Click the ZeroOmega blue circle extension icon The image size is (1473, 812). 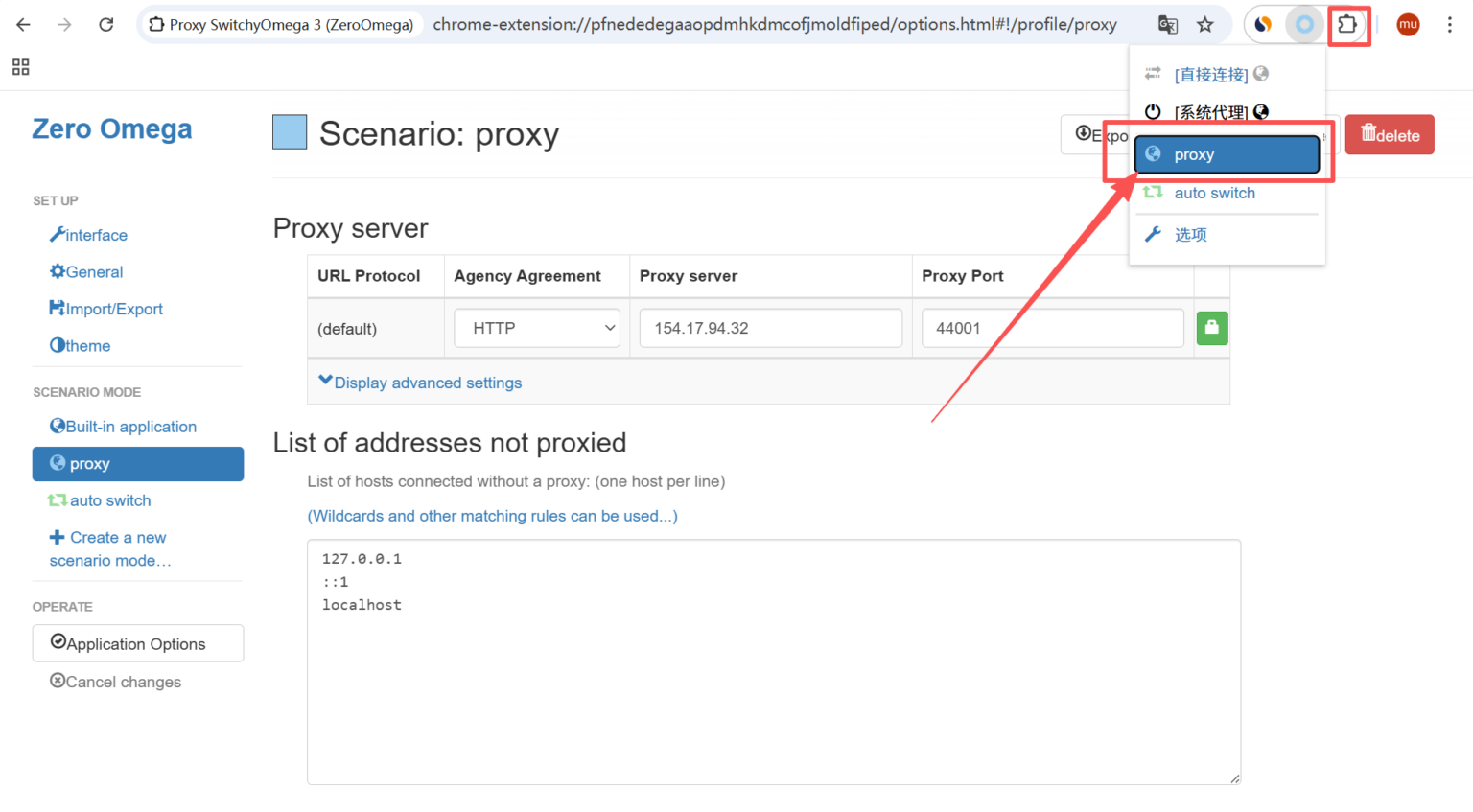click(x=1304, y=25)
